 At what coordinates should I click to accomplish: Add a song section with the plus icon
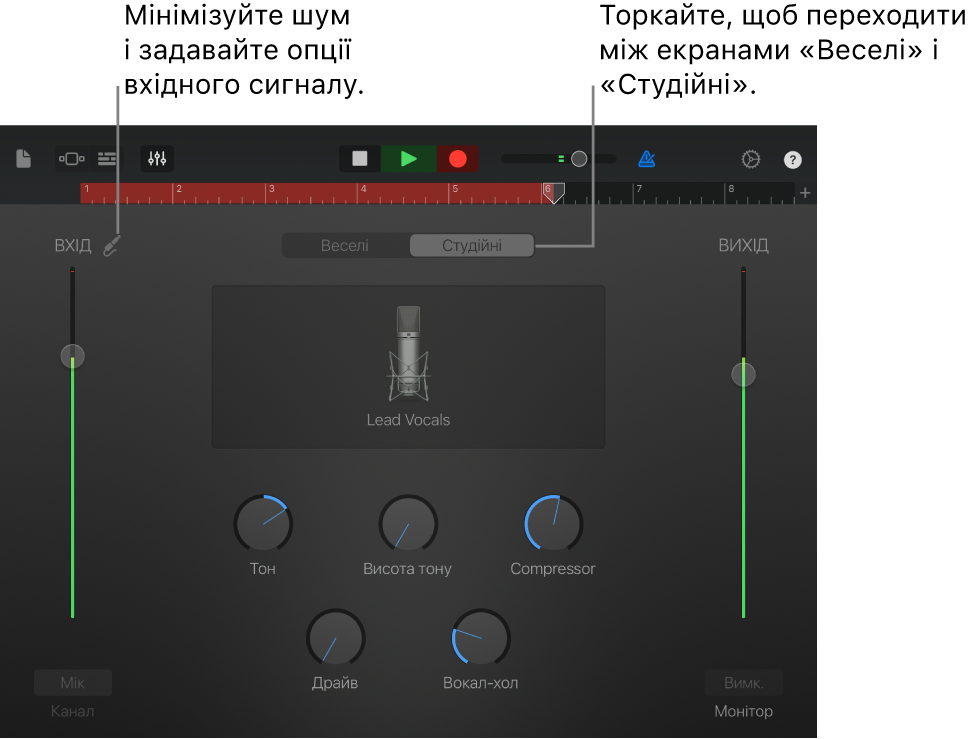coord(805,193)
